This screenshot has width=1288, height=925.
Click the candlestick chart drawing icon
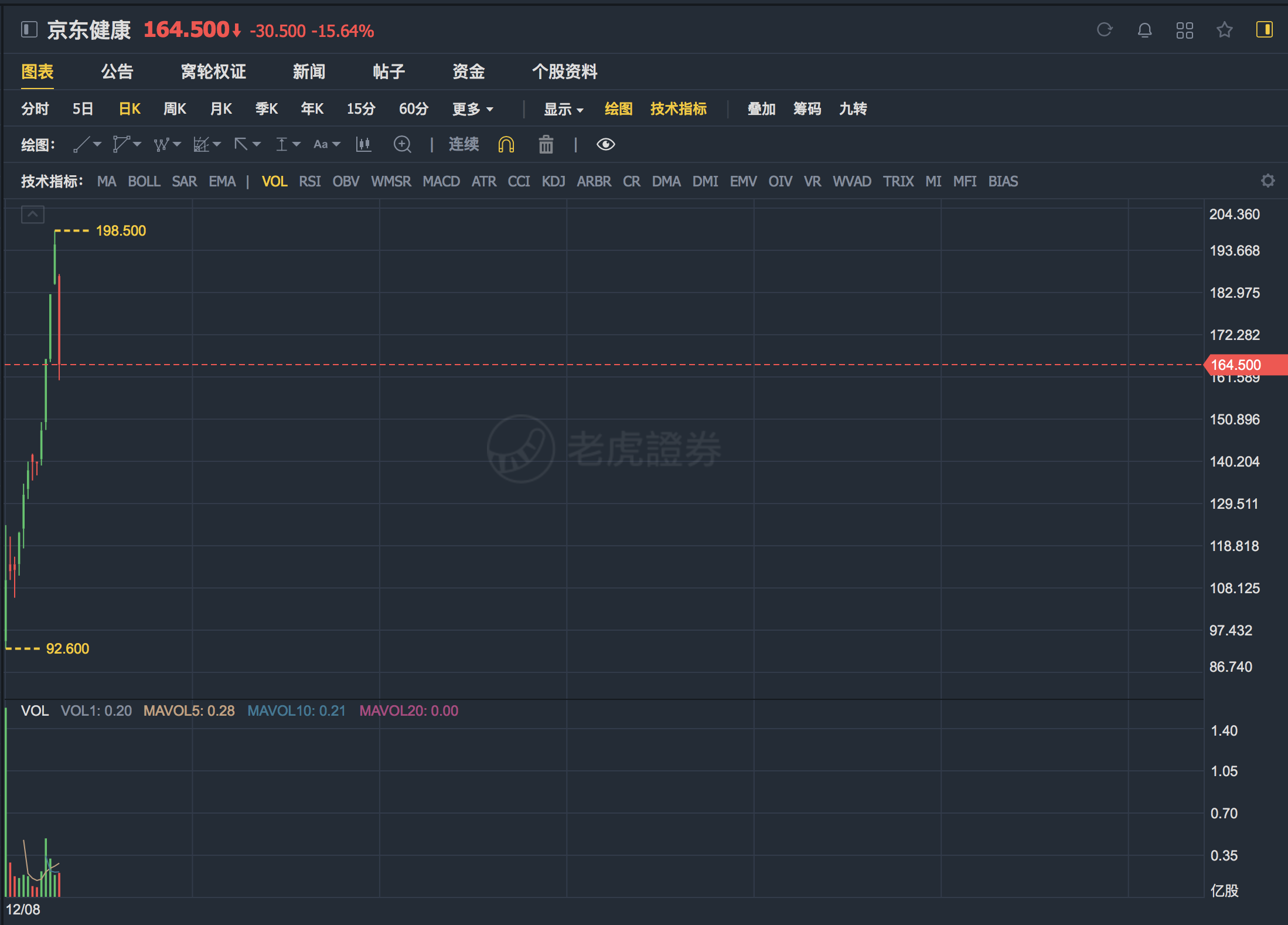[x=363, y=144]
